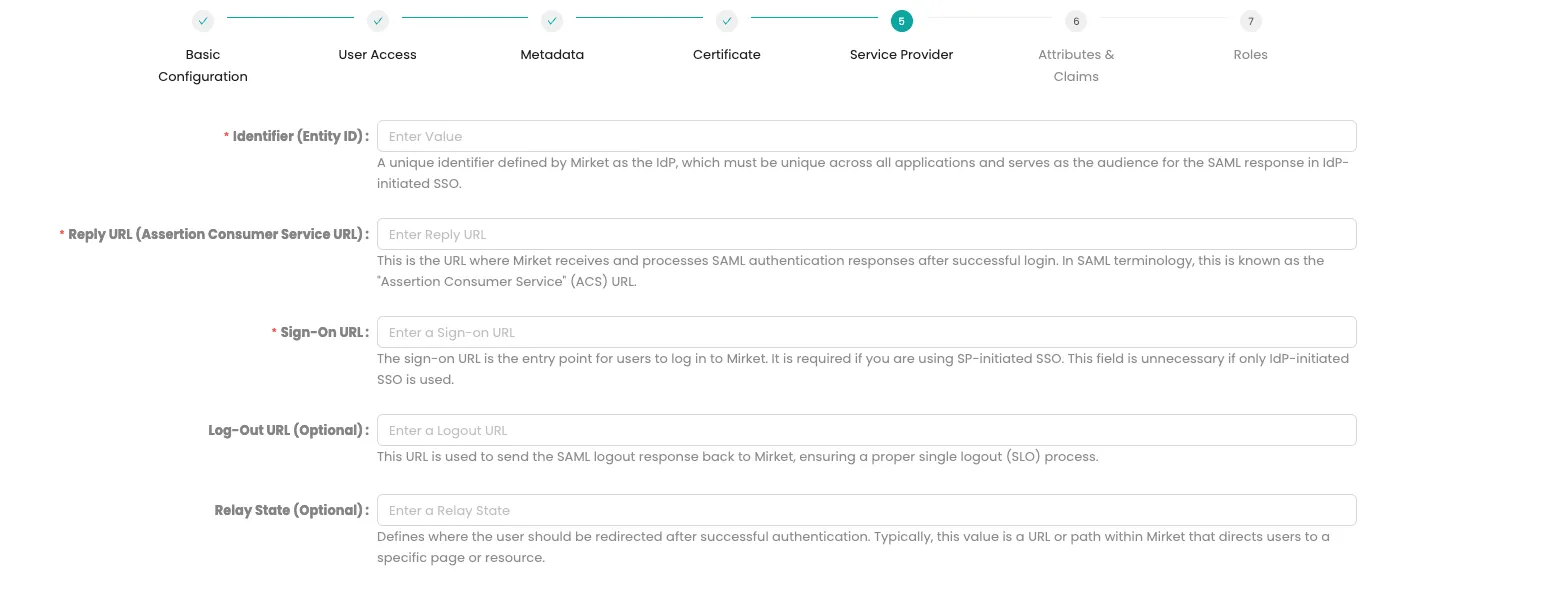Click step 7 circle for Roles
Image resolution: width=1565 pixels, height=603 pixels.
[x=1250, y=20]
